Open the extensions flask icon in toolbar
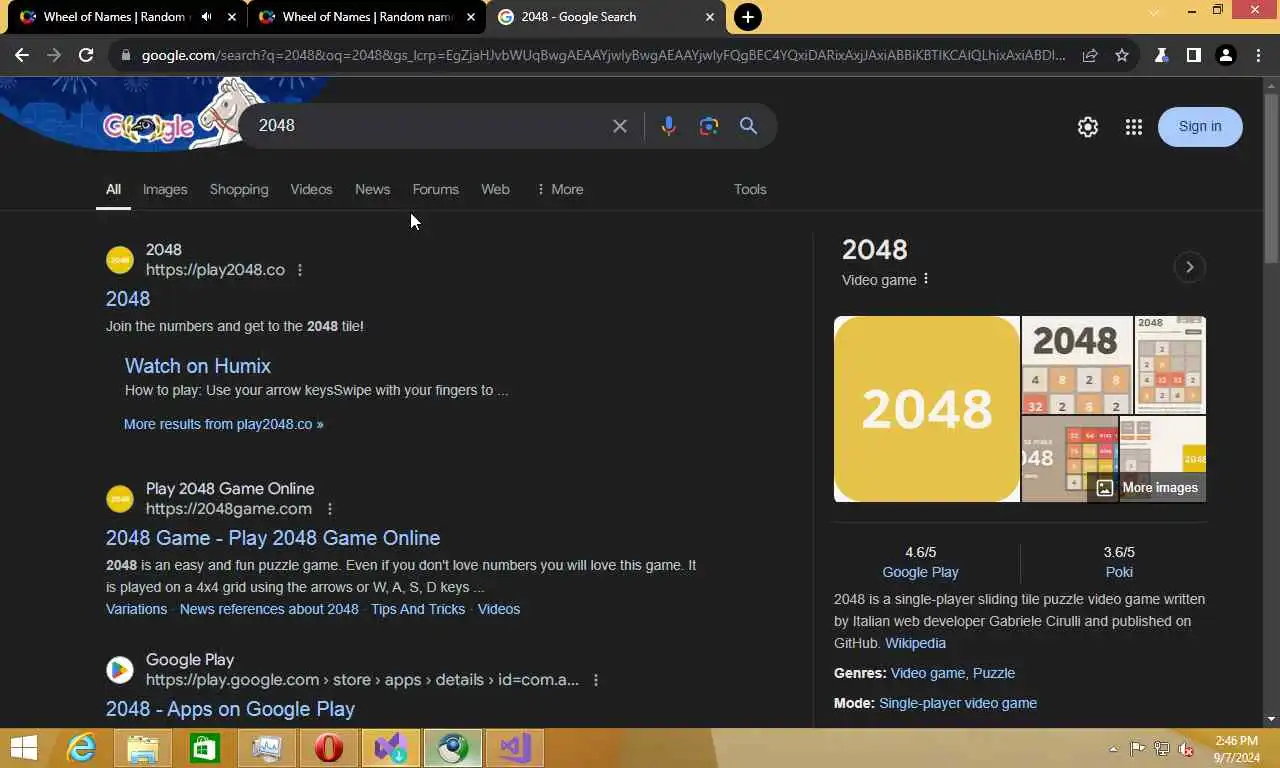 pyautogui.click(x=1162, y=56)
